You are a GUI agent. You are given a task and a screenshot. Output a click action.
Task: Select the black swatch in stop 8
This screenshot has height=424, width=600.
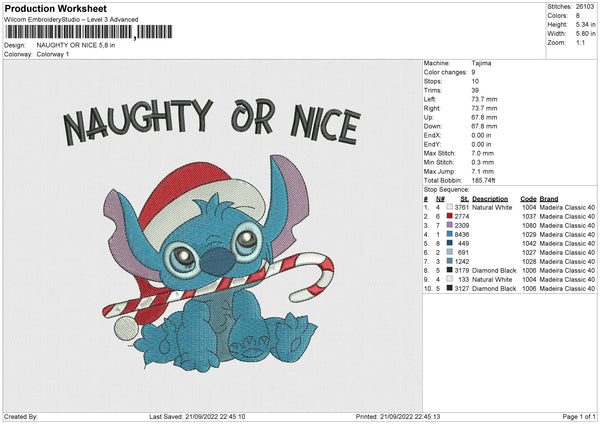[449, 270]
